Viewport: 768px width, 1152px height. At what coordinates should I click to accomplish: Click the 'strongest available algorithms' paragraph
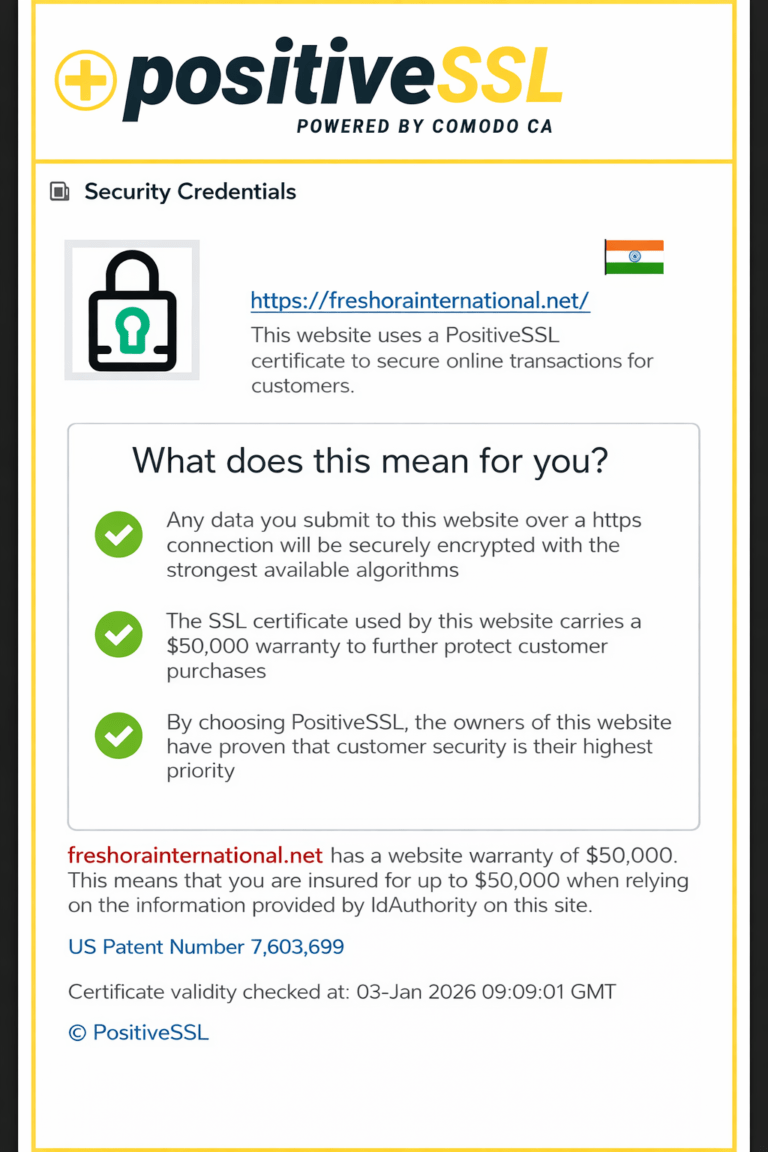404,545
